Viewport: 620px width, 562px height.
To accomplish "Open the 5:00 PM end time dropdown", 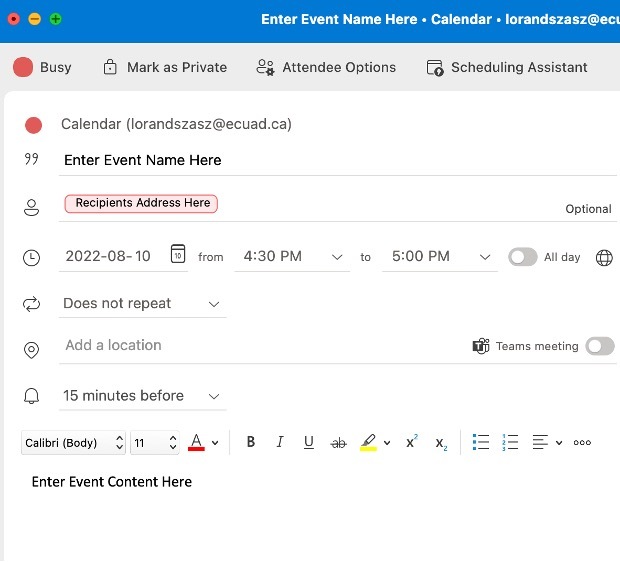I will coord(440,257).
